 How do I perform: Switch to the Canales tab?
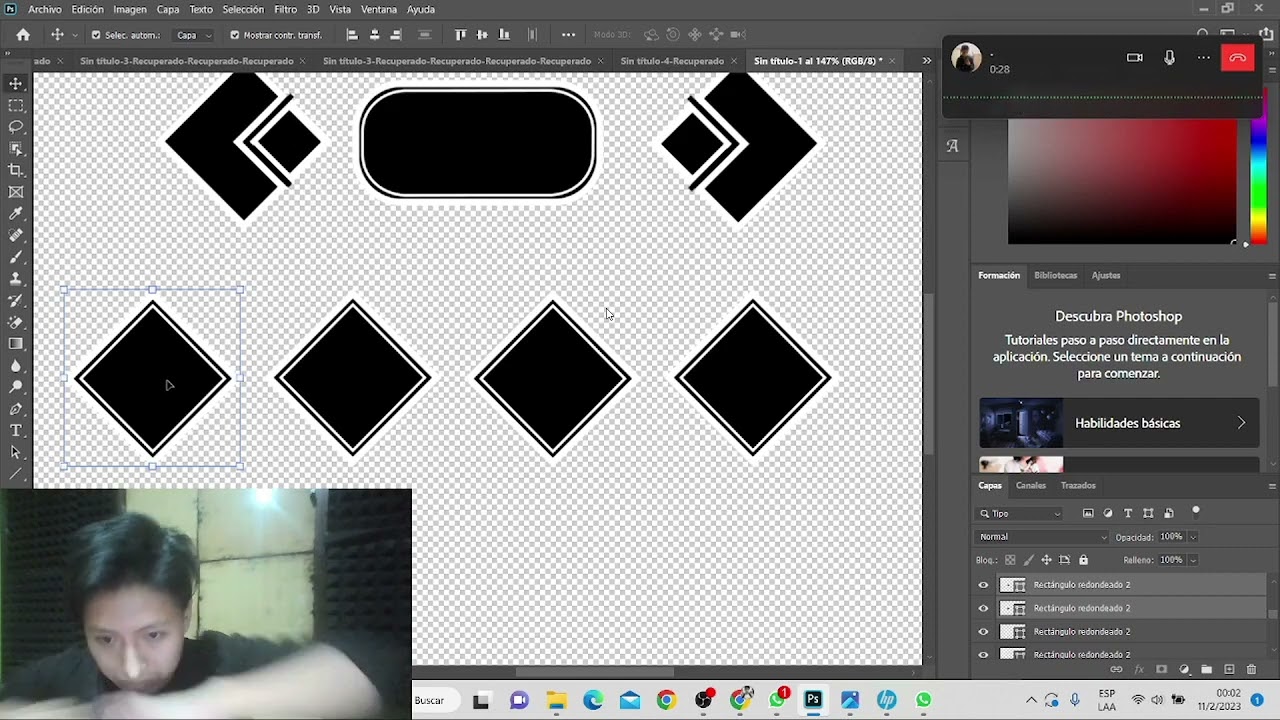[1031, 486]
